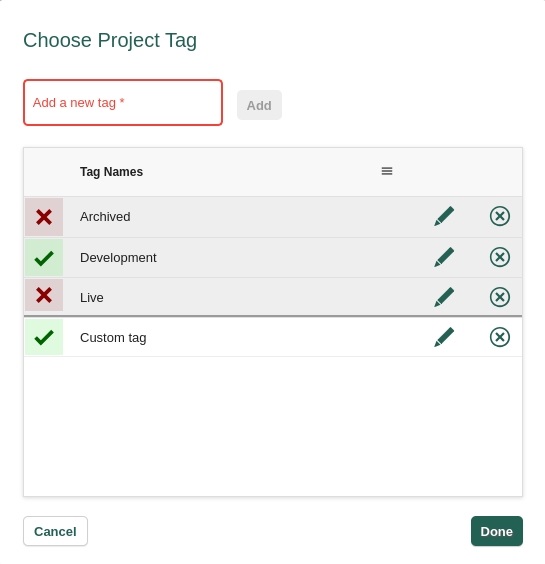This screenshot has height=564, width=545.
Task: Deselect the Custom tag checkmark
Action: click(44, 337)
